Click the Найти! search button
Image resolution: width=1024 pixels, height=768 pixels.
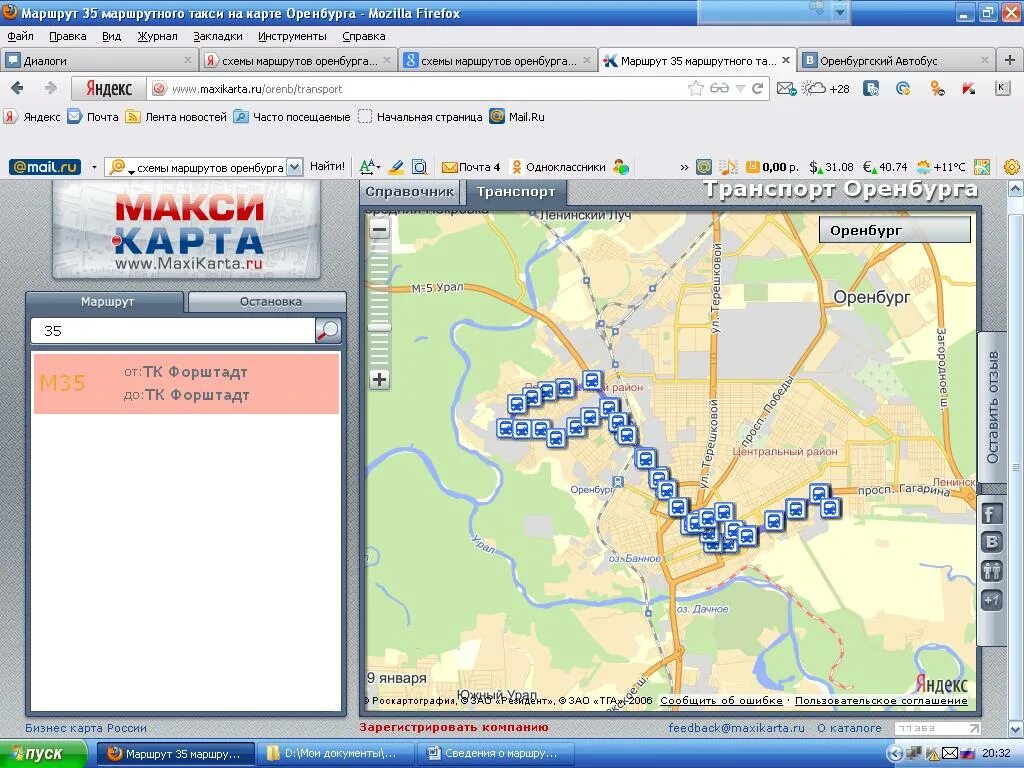pos(327,167)
